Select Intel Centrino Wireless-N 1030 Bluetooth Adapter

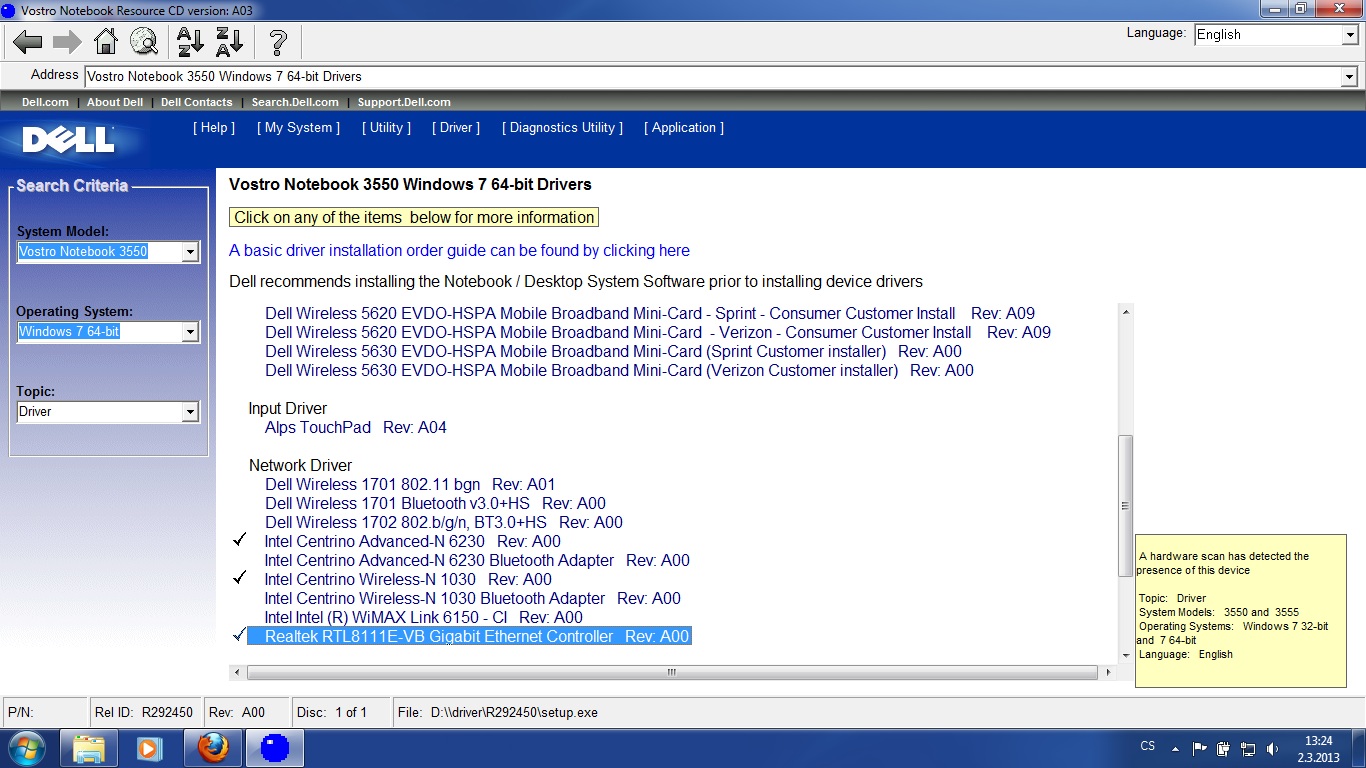coord(472,599)
